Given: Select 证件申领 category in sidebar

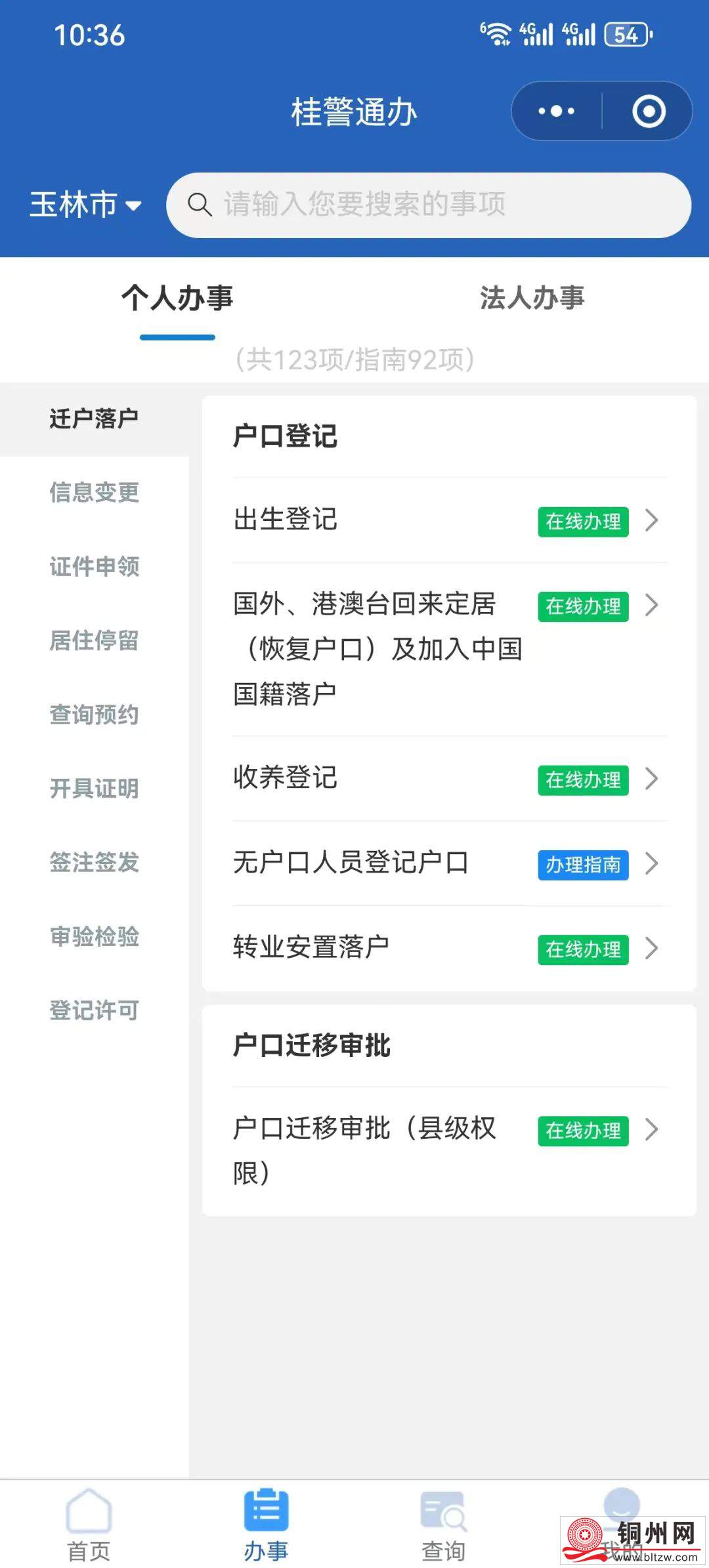Looking at the screenshot, I should pyautogui.click(x=95, y=567).
